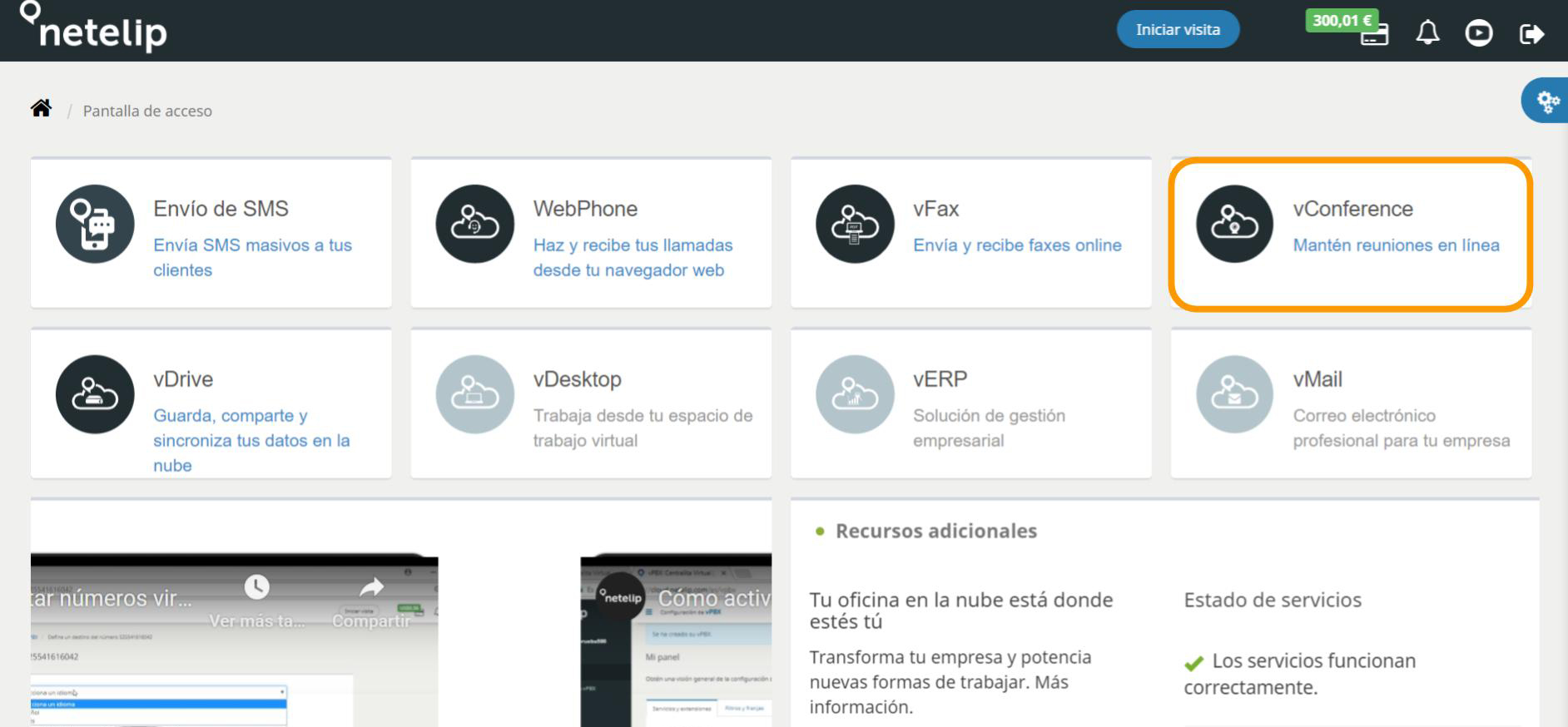Click 'Solución de gestión empresarial' text
Image resolution: width=1568 pixels, height=727 pixels.
point(989,428)
